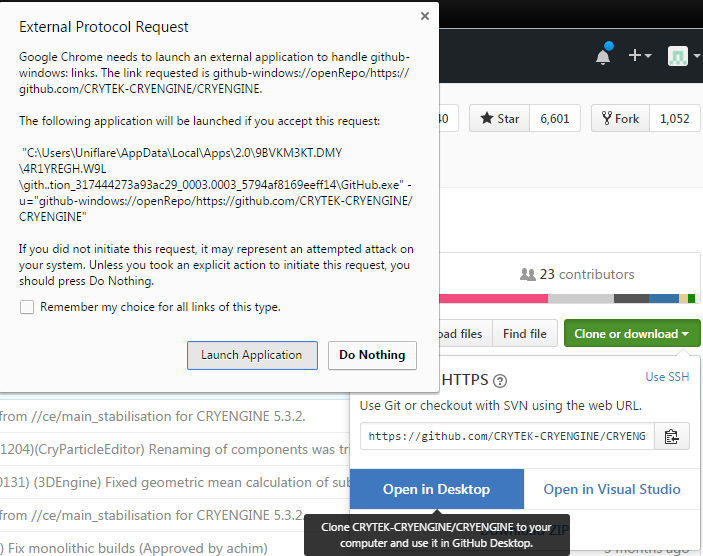
Task: Close the External Protocol Request dialog
Action: click(x=425, y=16)
